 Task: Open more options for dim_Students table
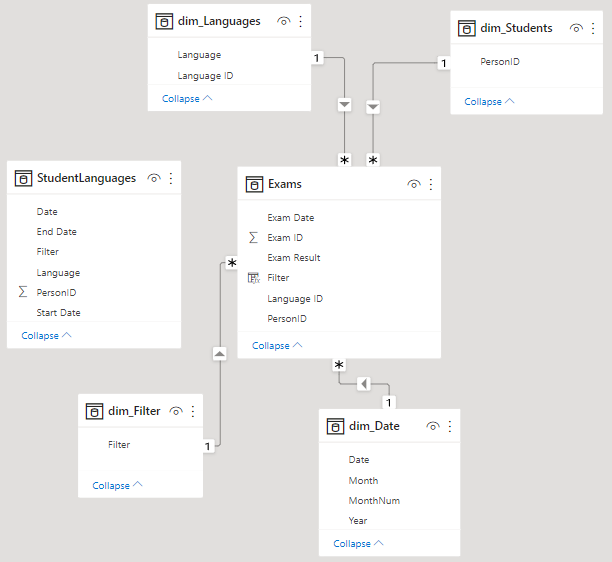[x=593, y=28]
